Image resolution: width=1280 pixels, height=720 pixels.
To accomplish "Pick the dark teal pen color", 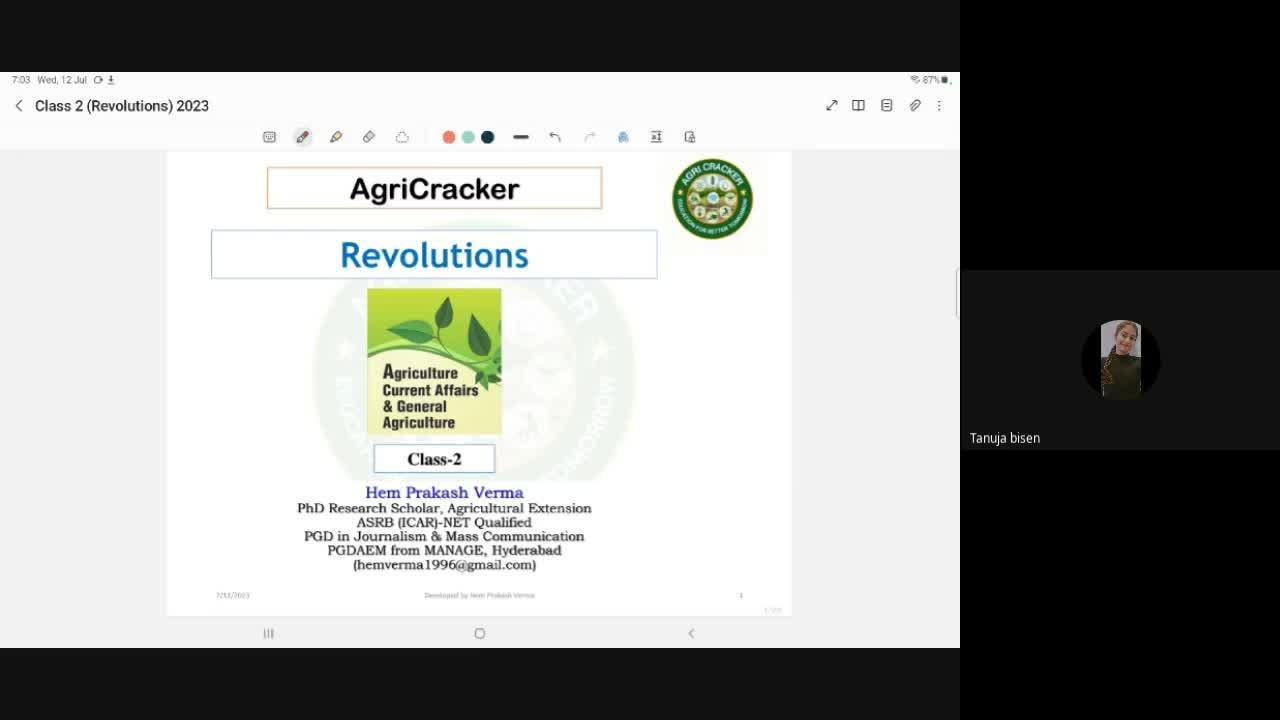I will tap(488, 137).
